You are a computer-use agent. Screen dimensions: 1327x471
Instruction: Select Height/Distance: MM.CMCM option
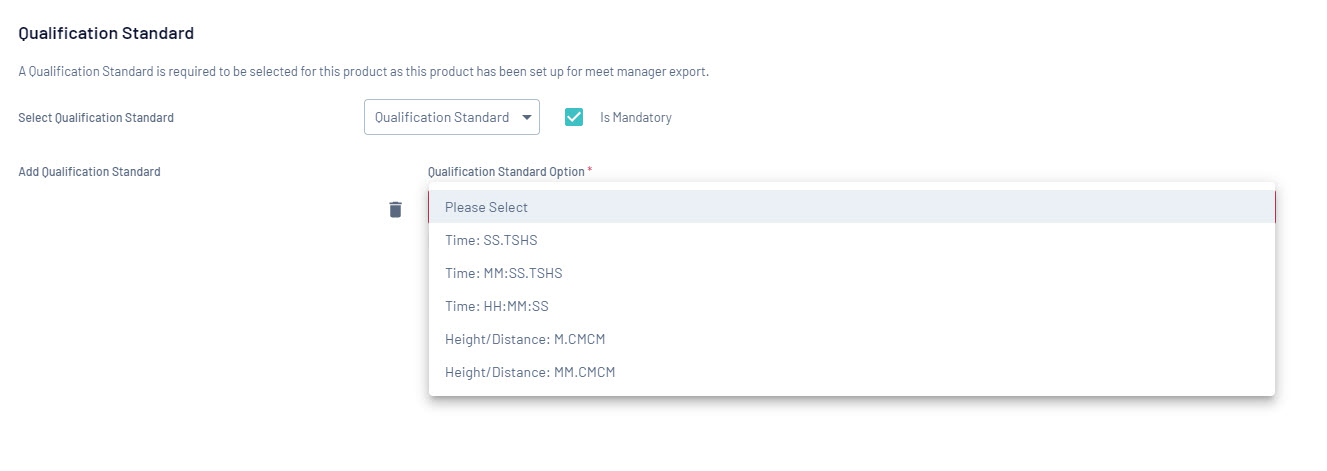pyautogui.click(x=530, y=372)
